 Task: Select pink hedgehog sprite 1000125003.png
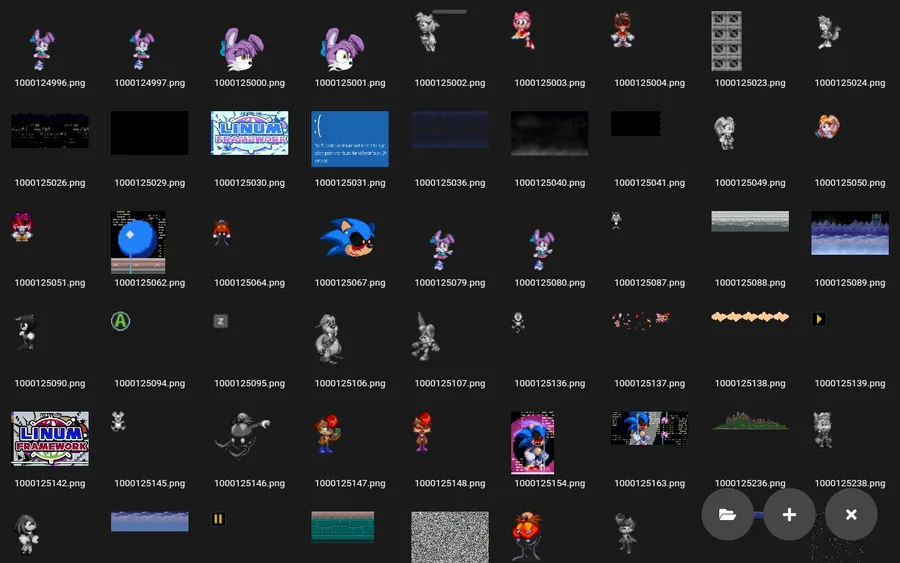click(523, 30)
